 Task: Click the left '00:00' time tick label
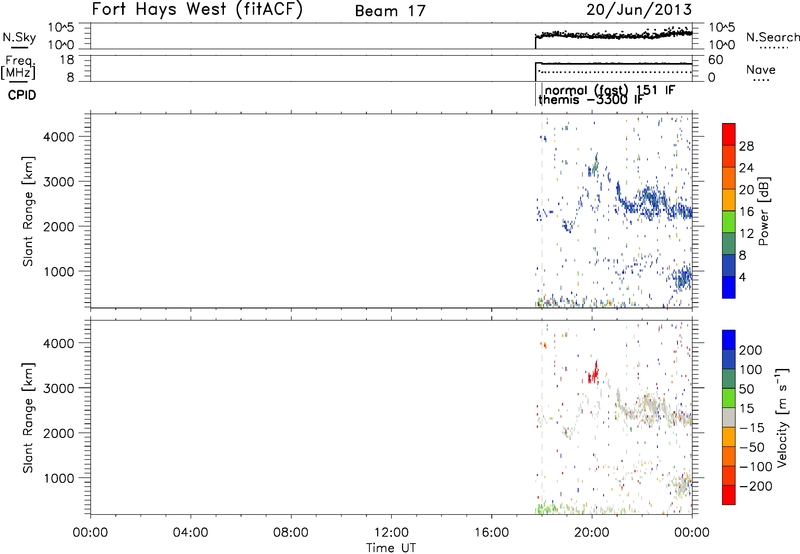[x=90, y=533]
